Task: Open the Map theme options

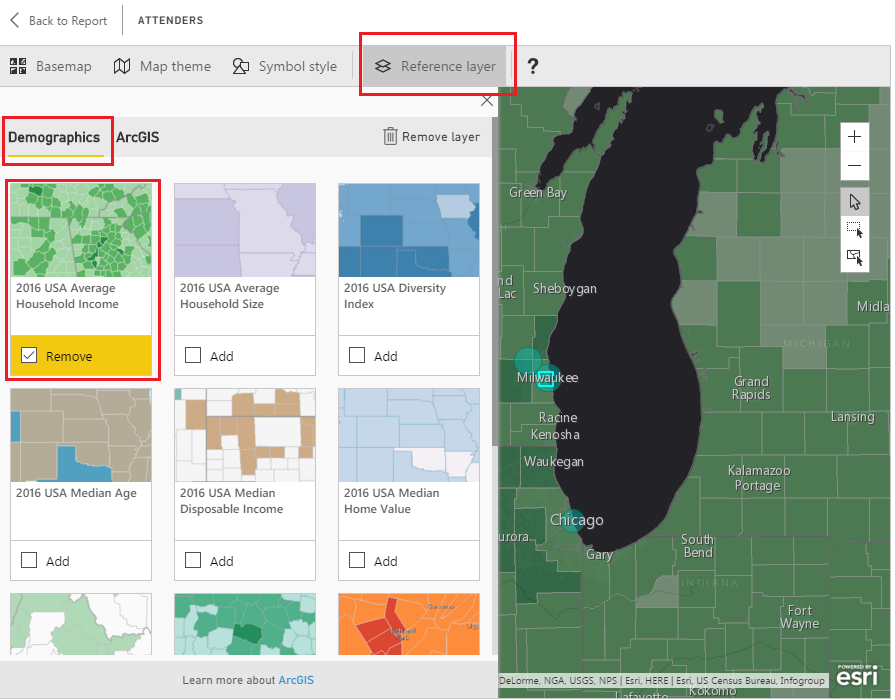Action: click(162, 66)
